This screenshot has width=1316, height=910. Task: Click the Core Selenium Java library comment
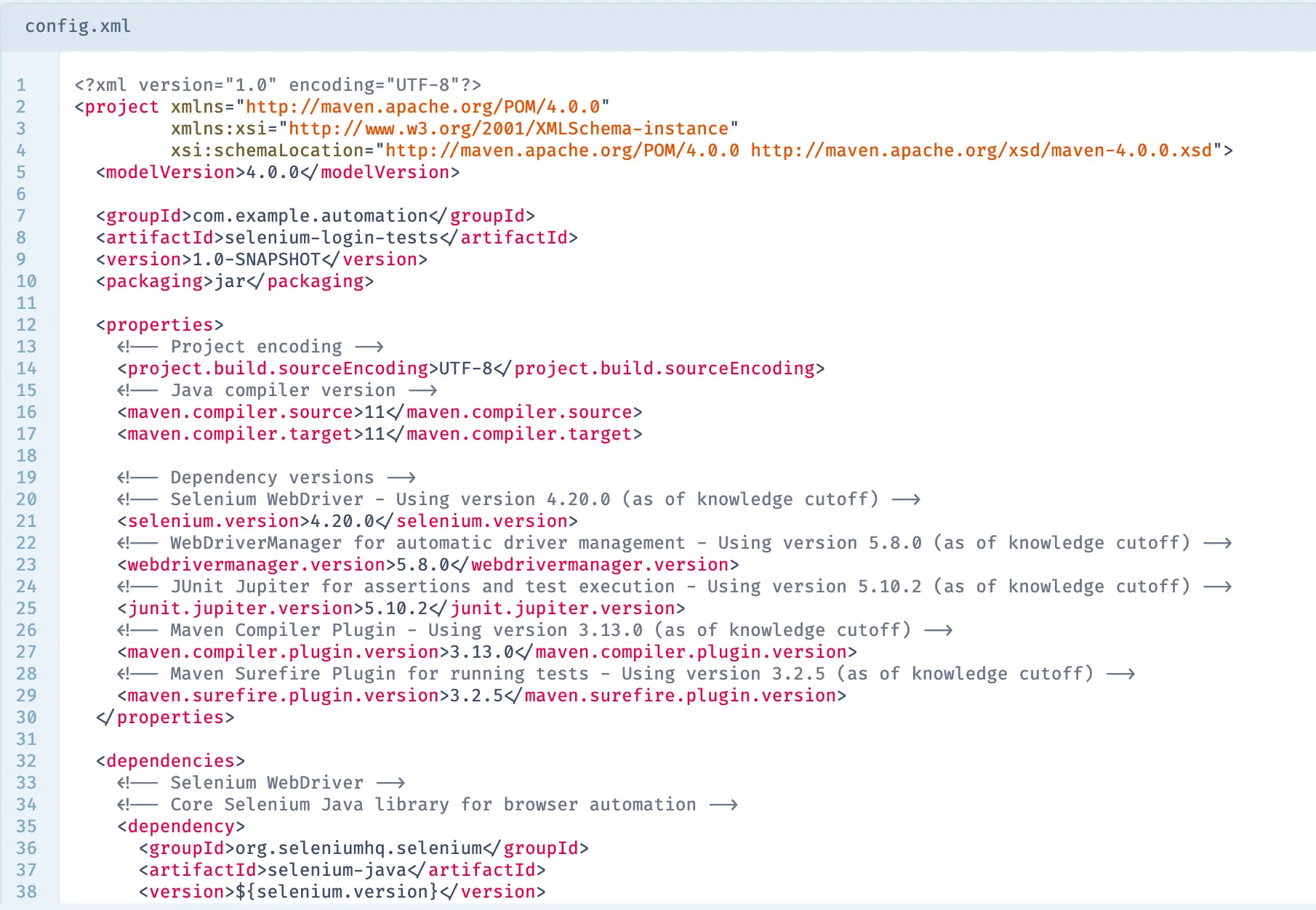[x=428, y=805]
